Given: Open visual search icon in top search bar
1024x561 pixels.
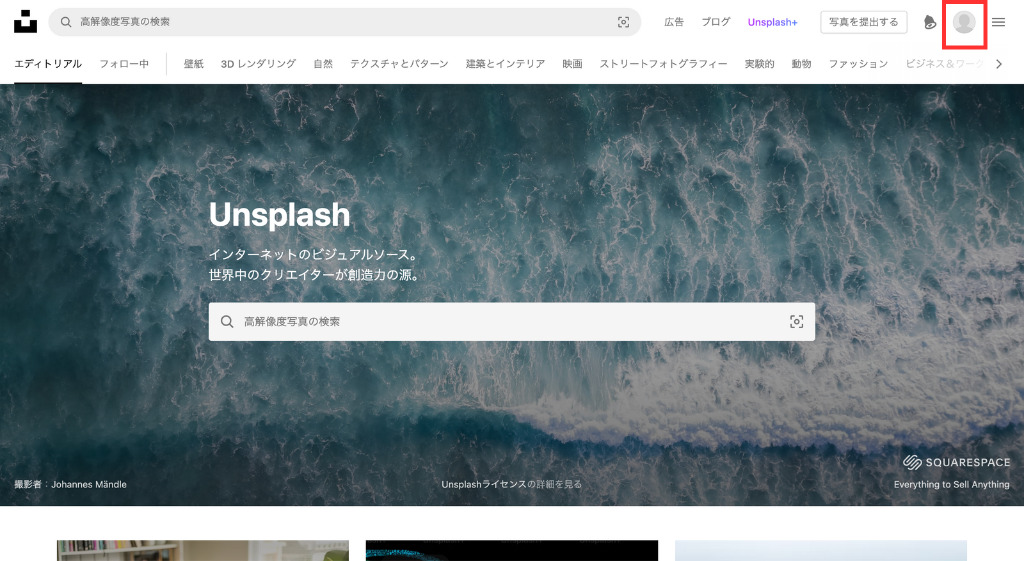Looking at the screenshot, I should pos(624,22).
